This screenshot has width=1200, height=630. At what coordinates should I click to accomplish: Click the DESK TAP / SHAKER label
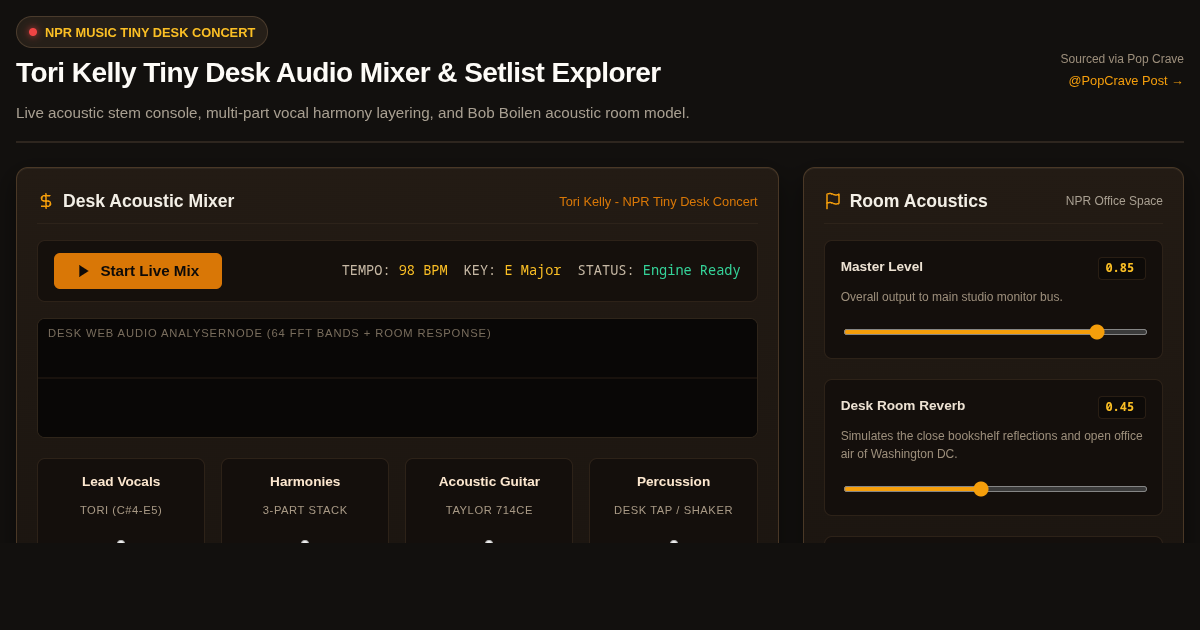673,510
